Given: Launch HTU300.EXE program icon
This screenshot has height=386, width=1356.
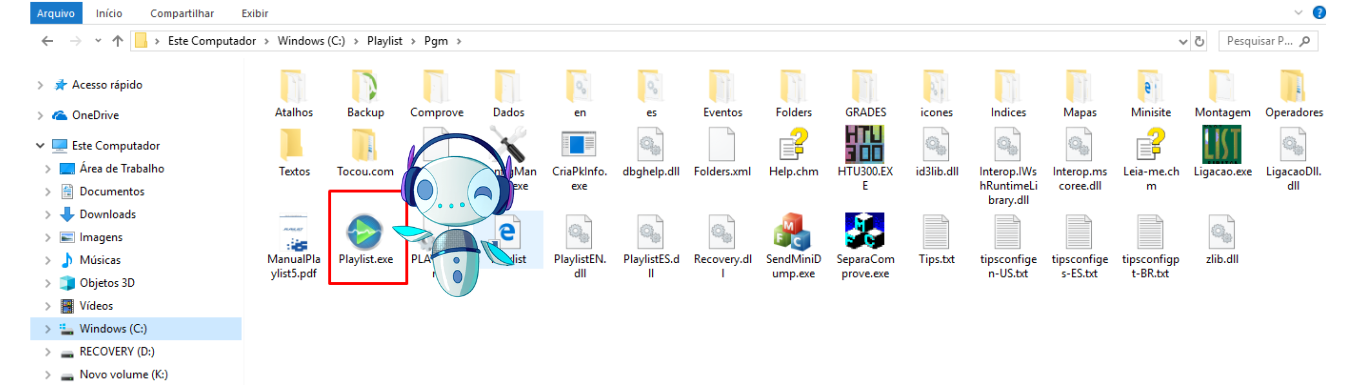Looking at the screenshot, I should (x=865, y=146).
